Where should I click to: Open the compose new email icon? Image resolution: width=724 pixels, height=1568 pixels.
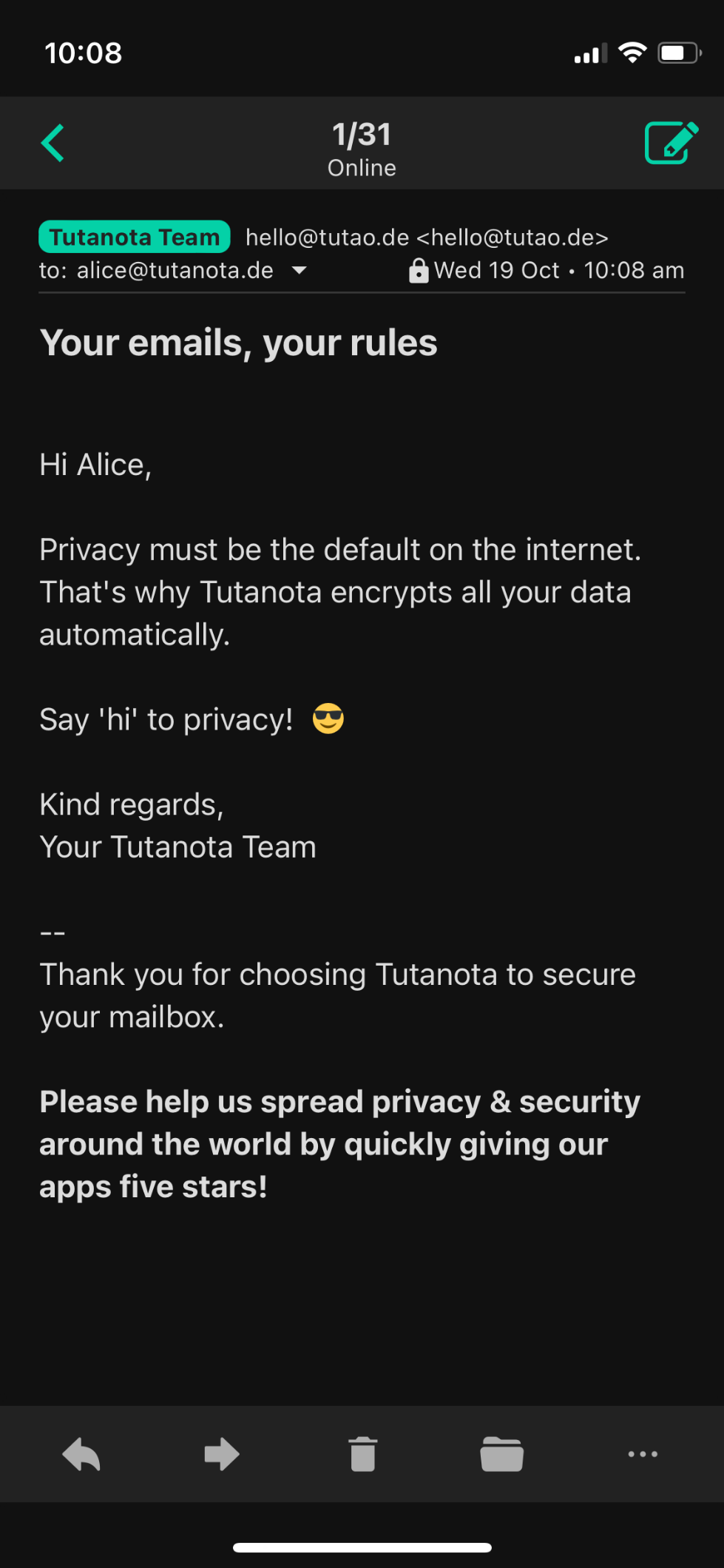[671, 143]
